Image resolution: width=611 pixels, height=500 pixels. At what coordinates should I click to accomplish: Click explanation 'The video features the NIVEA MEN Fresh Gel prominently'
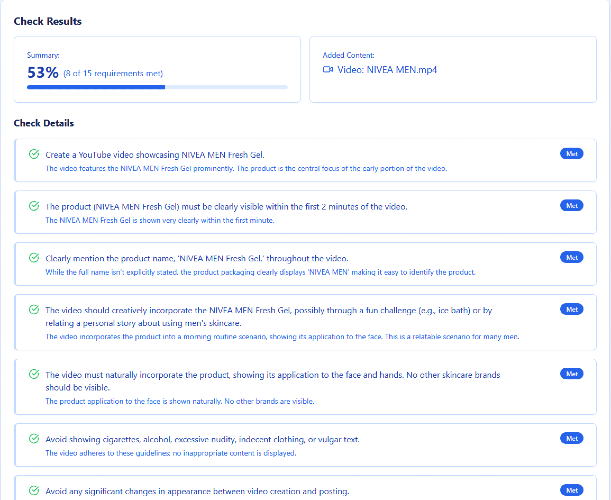246,169
